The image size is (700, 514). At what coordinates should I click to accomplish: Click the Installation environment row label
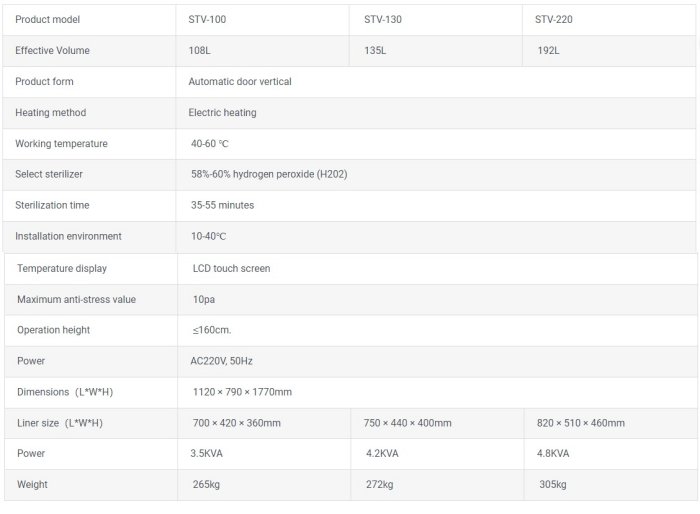68,236
